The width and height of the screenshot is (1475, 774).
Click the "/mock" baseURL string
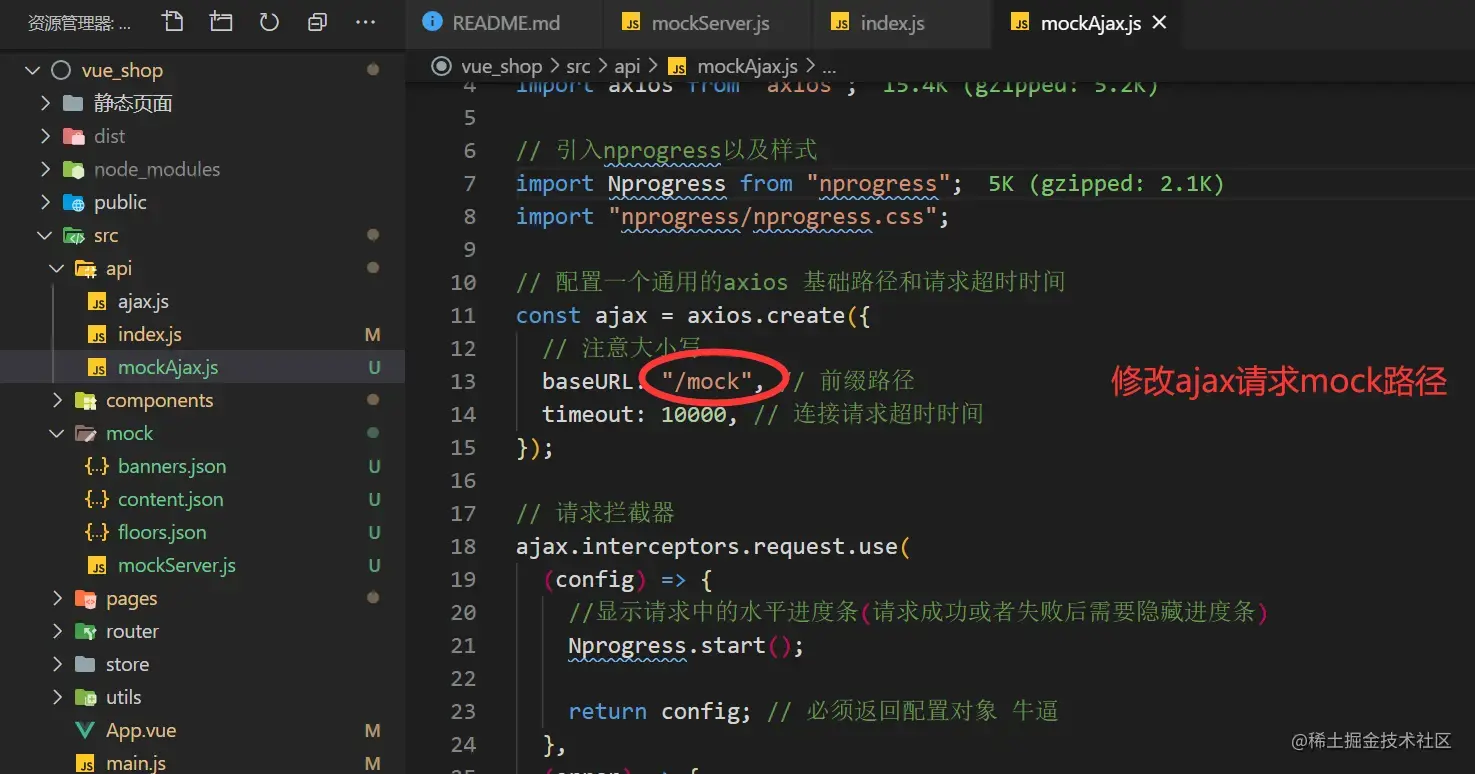707,381
